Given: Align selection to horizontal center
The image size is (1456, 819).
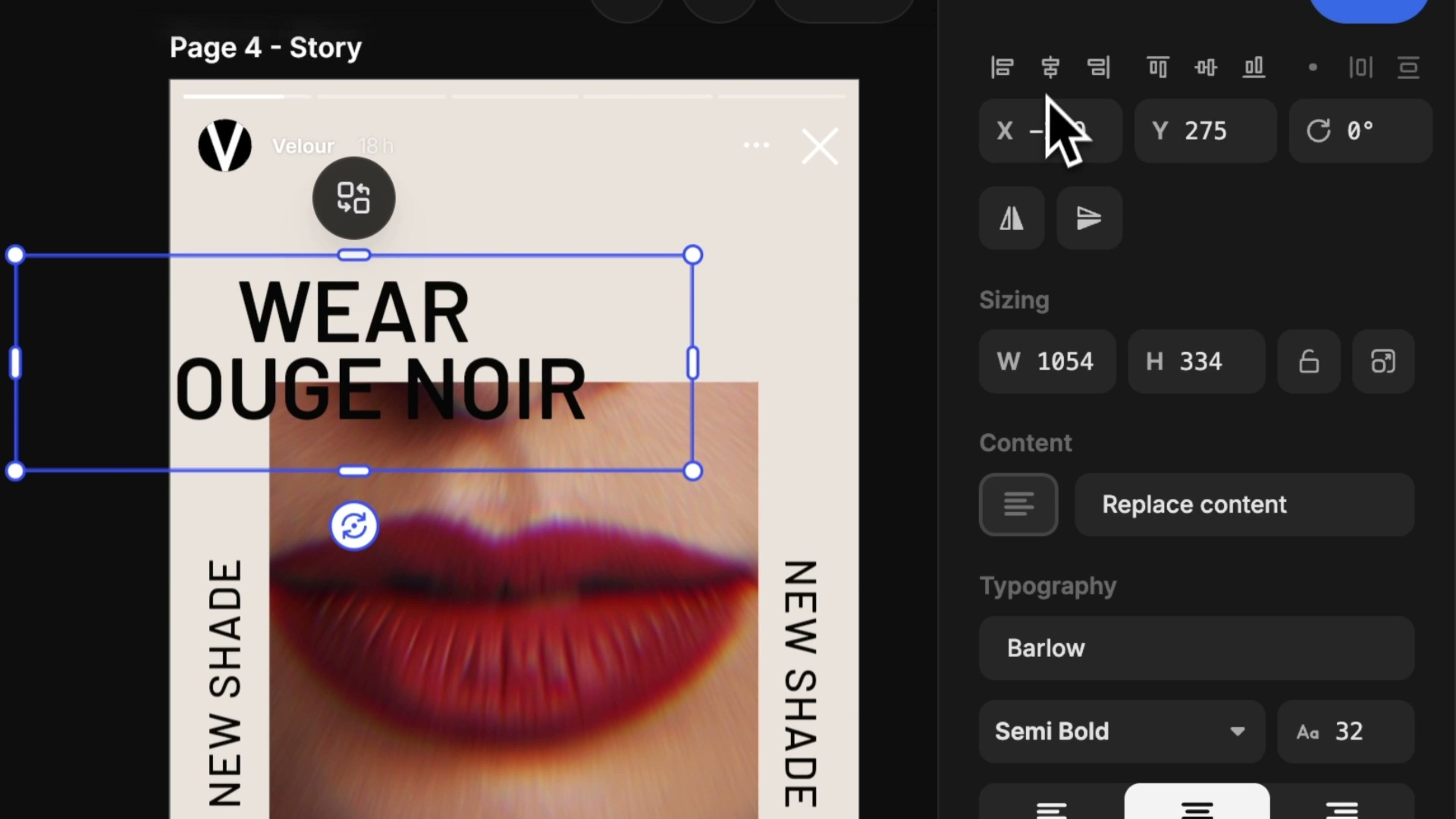Looking at the screenshot, I should [1050, 67].
